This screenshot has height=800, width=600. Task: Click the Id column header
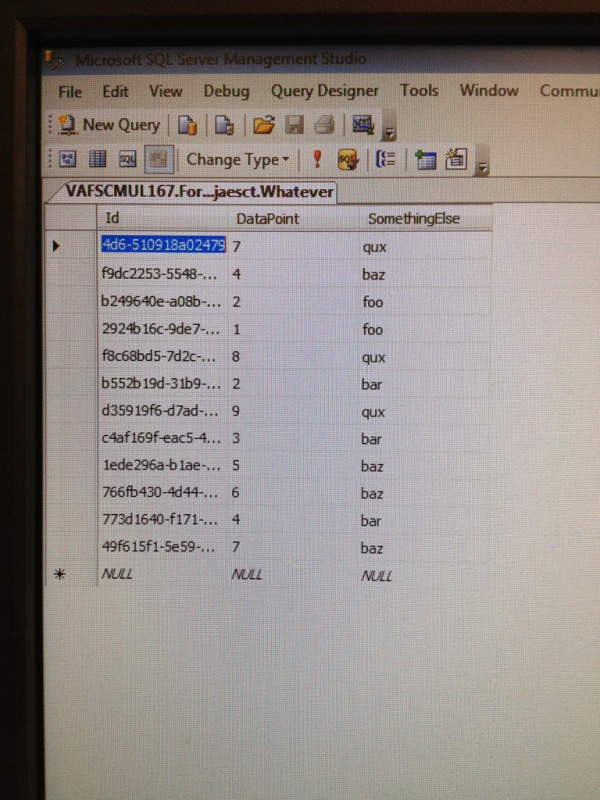click(x=162, y=218)
